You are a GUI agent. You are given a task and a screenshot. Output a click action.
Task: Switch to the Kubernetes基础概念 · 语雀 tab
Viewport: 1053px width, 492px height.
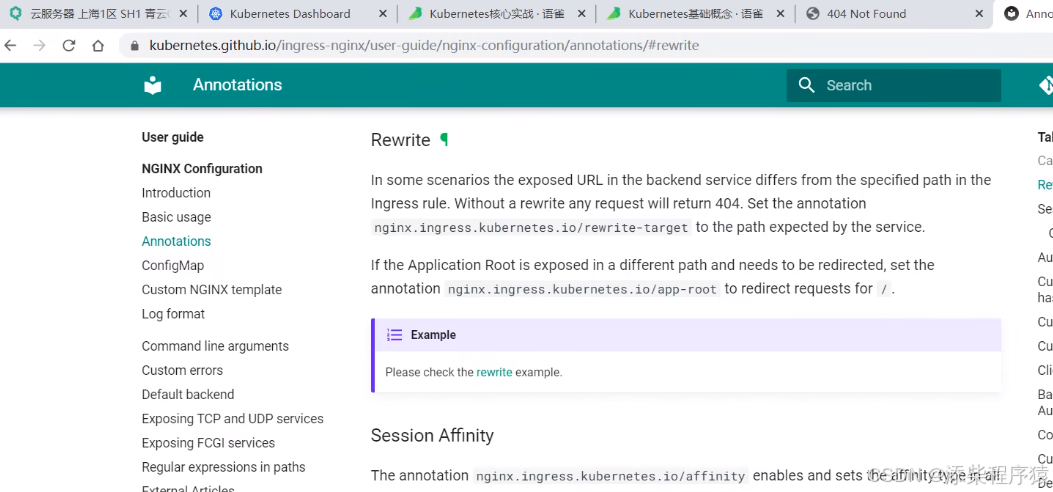tap(695, 13)
